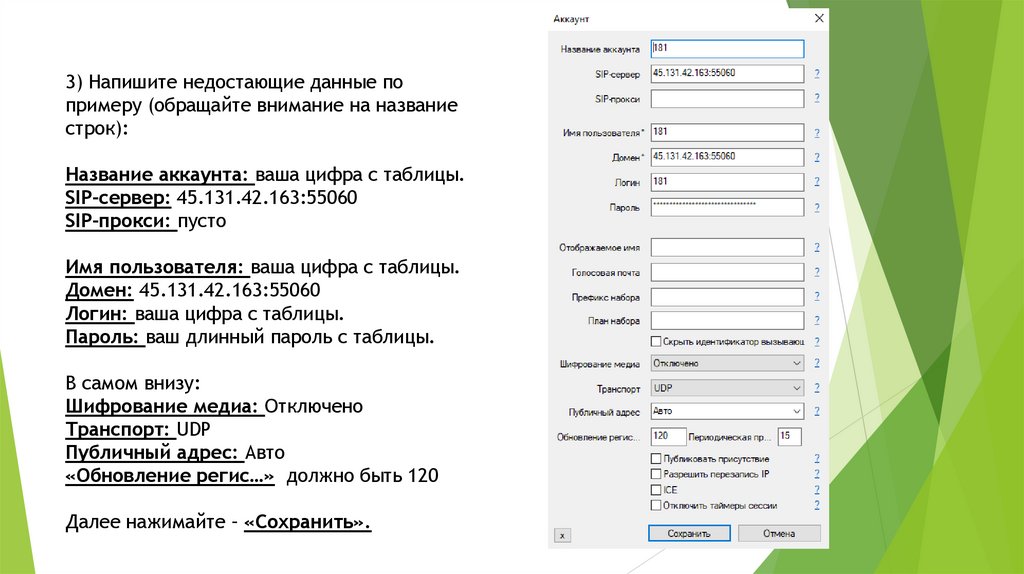Click the small x button at the dialog's bottom left
1024x574 pixels.
562,535
